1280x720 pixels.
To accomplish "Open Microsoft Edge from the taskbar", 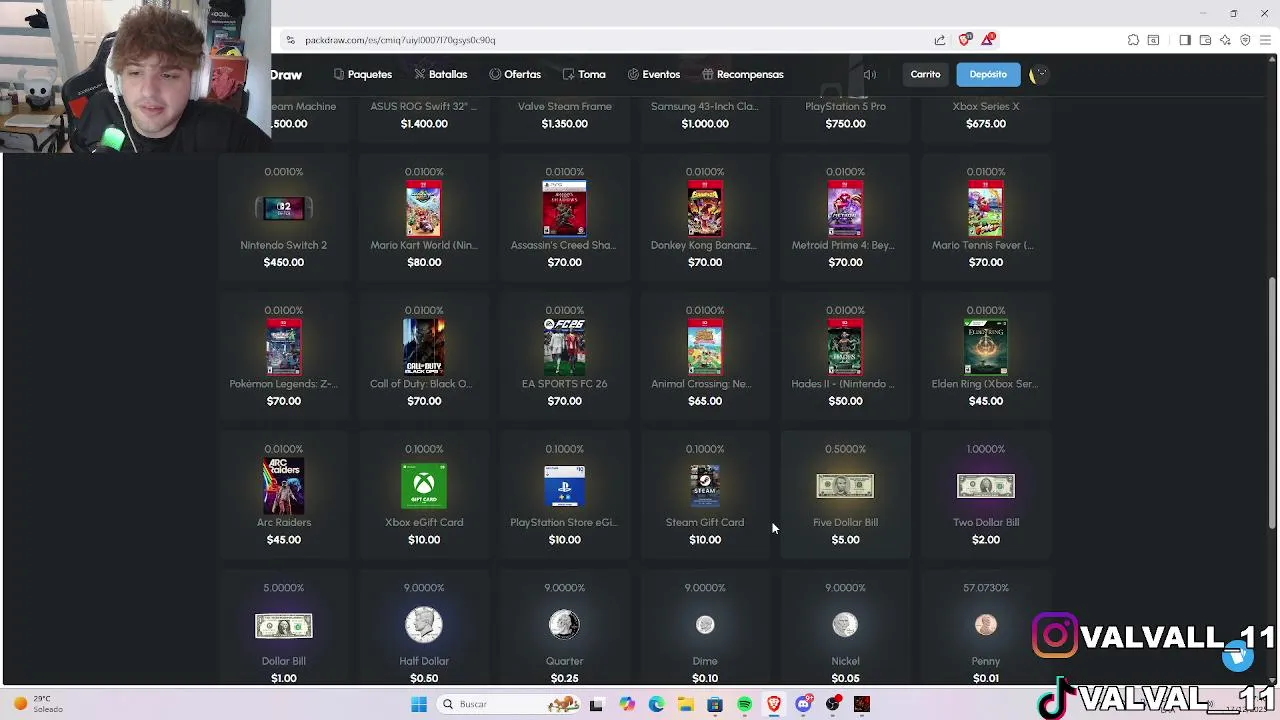I will pos(656,704).
